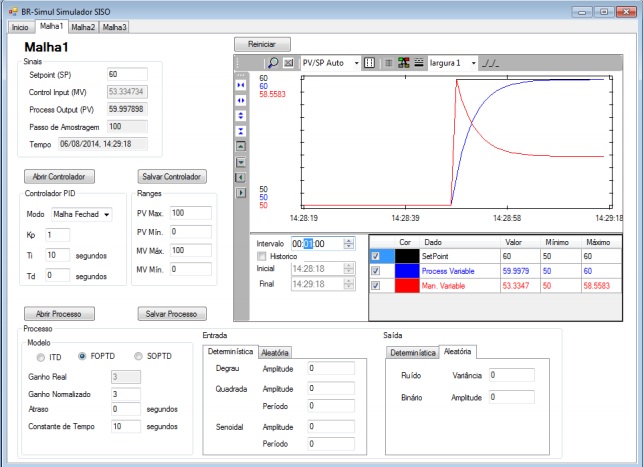The image size is (643, 467).
Task: Click the horizontal expand arrows icon
Action: (240, 101)
